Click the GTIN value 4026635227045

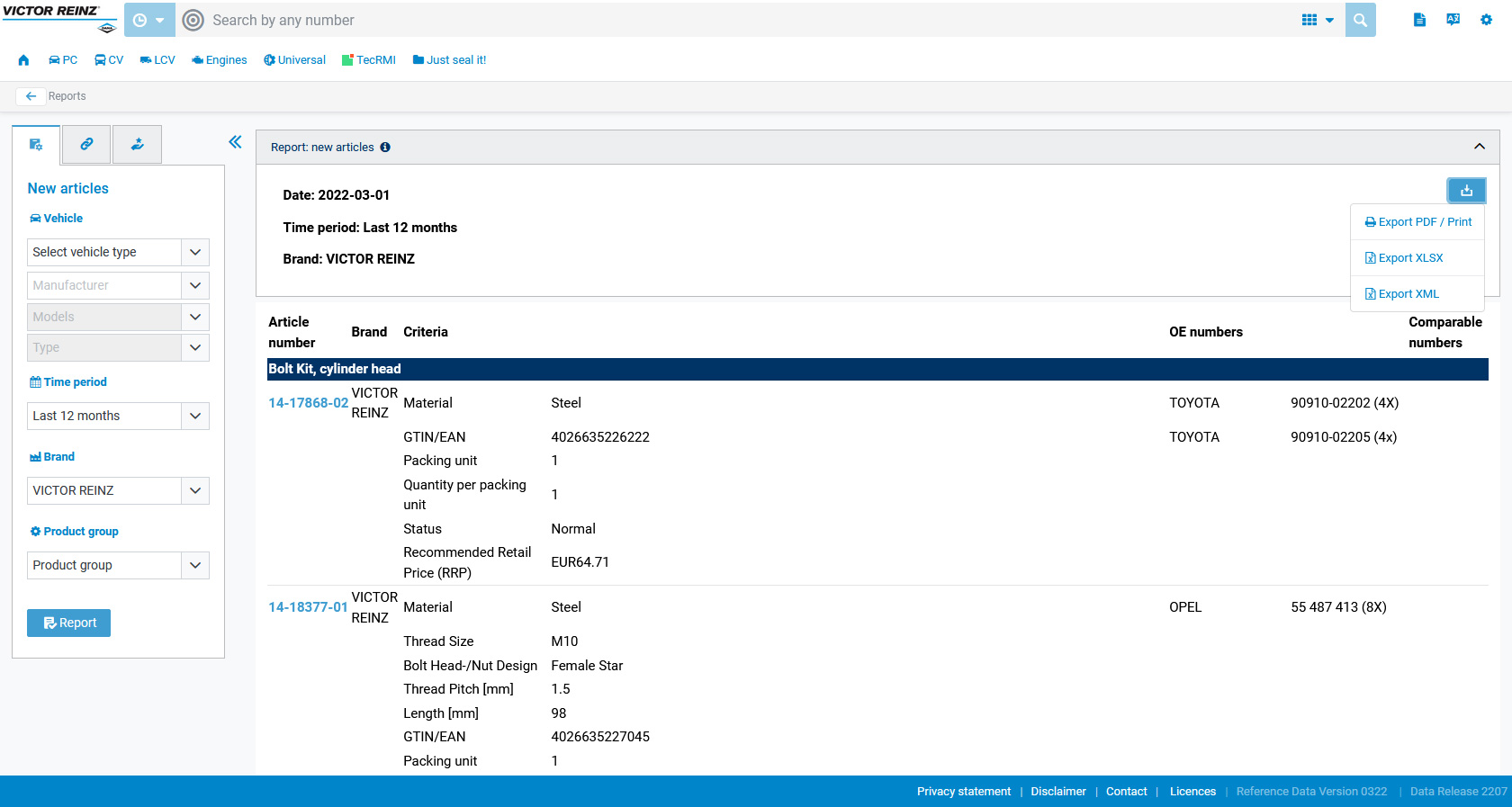[x=600, y=737]
